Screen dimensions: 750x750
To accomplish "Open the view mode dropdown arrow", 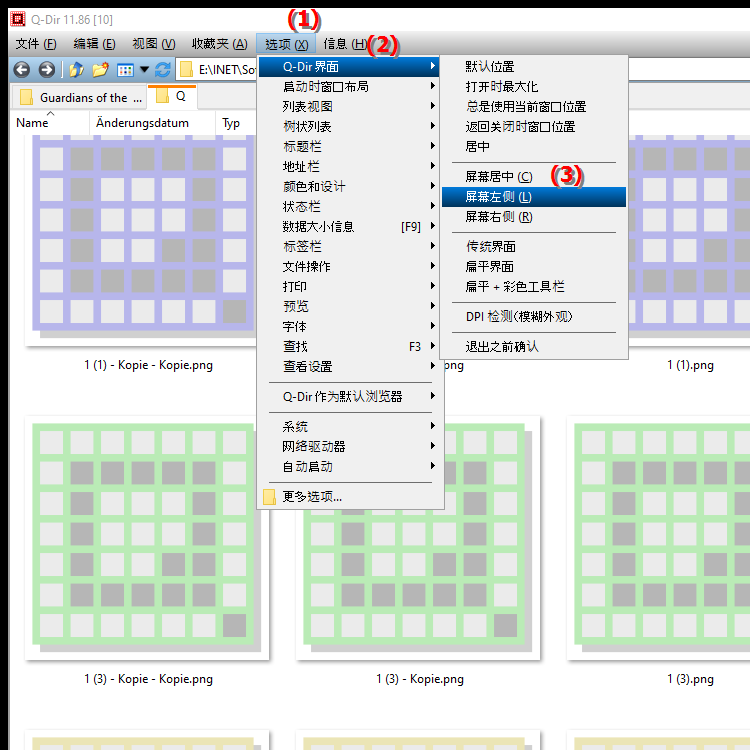I will 144,70.
